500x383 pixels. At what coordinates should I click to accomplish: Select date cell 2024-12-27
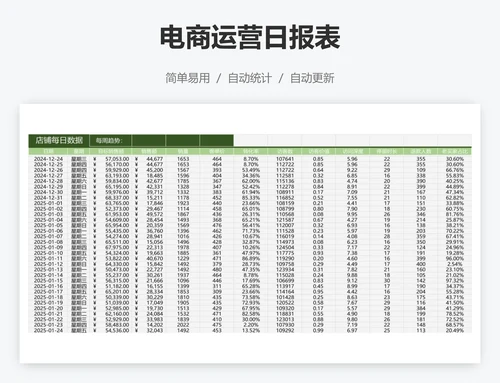(49, 176)
